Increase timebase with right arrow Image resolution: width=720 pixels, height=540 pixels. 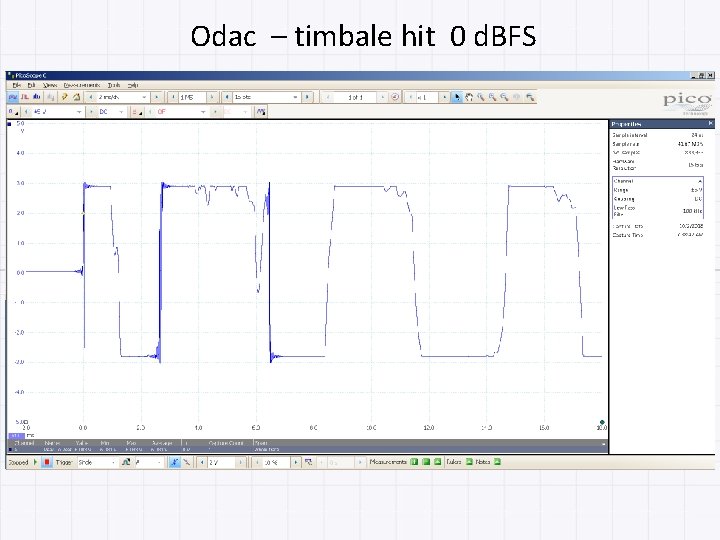tap(157, 97)
